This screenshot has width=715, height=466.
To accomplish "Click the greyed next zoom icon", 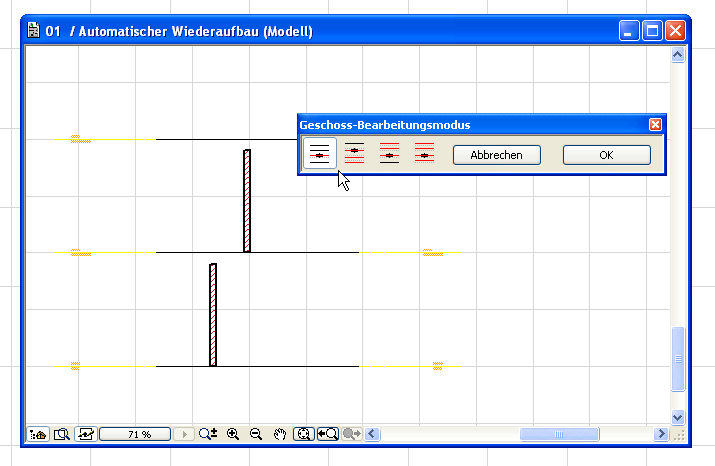I will click(352, 434).
